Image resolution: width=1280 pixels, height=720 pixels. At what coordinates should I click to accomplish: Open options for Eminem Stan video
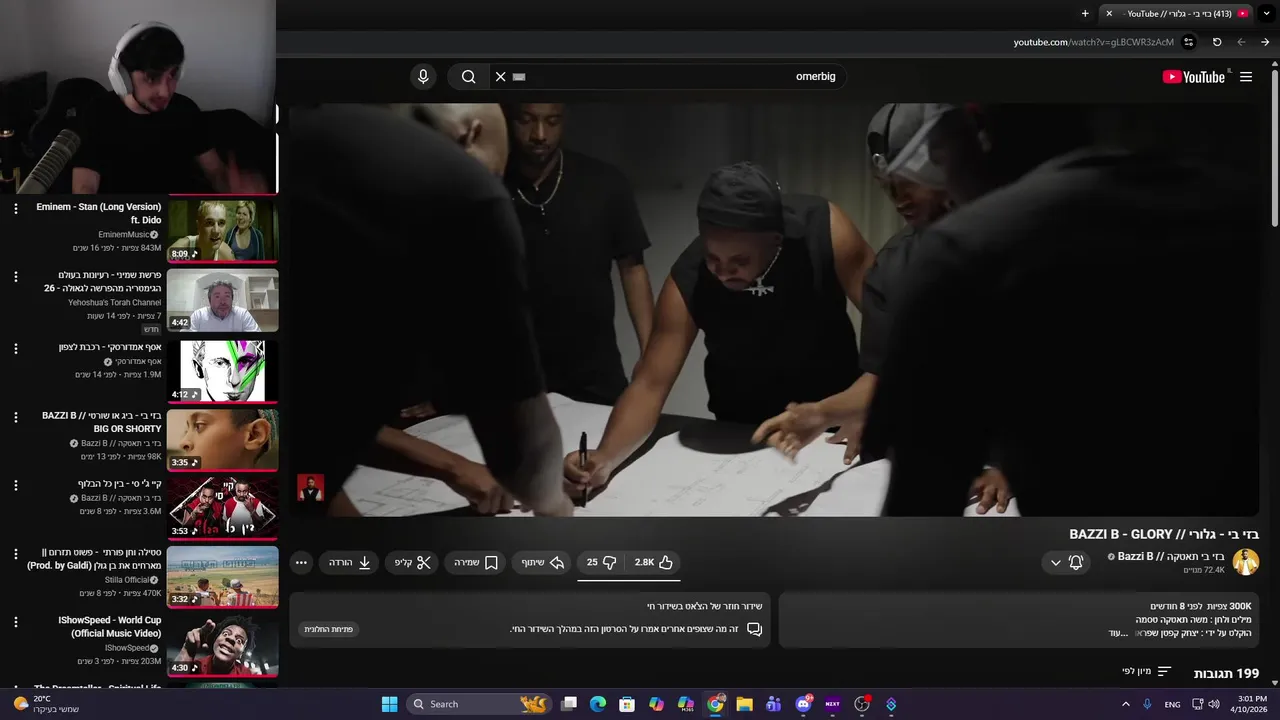15,208
